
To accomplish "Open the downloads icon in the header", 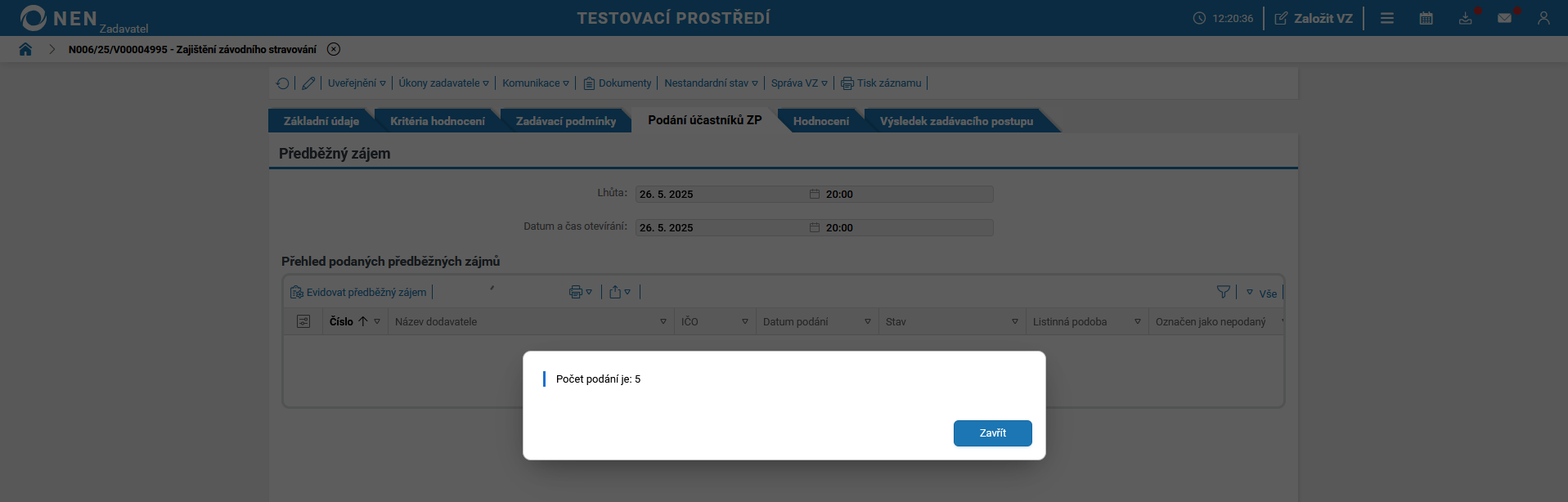I will point(1466,18).
